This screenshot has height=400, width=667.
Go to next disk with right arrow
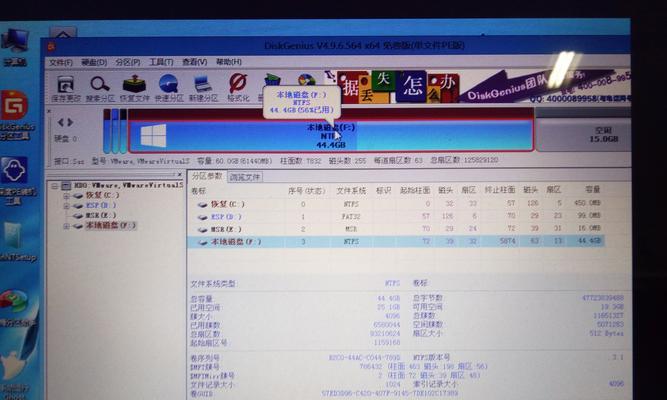click(x=70, y=123)
